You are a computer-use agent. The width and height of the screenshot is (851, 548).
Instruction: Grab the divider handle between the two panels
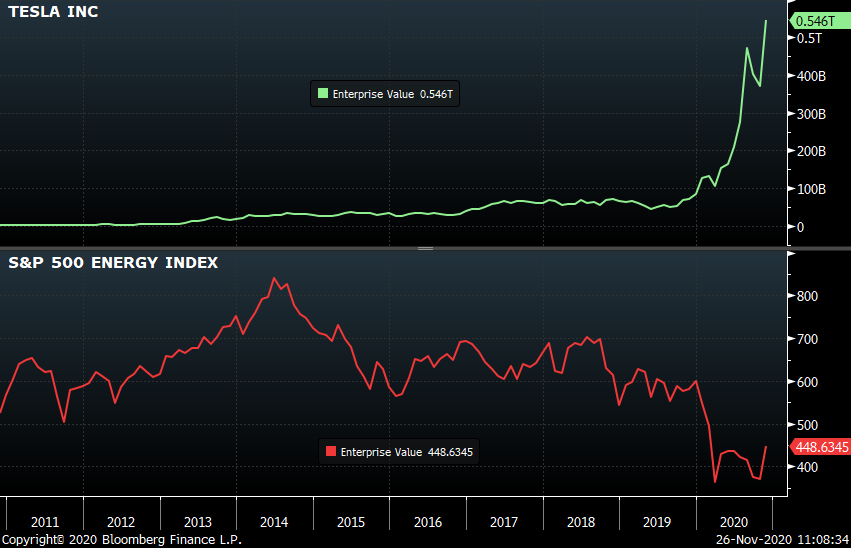tap(425, 248)
